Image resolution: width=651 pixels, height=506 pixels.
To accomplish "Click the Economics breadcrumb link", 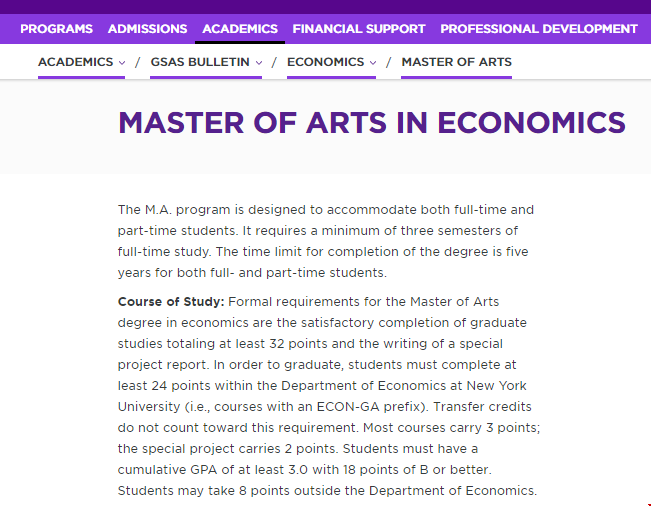I will pos(325,62).
